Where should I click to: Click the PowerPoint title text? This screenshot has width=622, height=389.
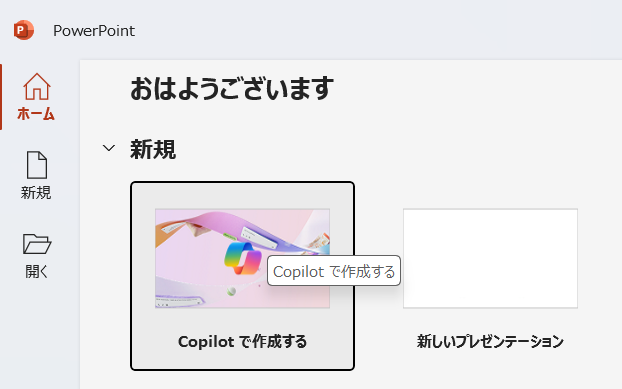pyautogui.click(x=94, y=31)
